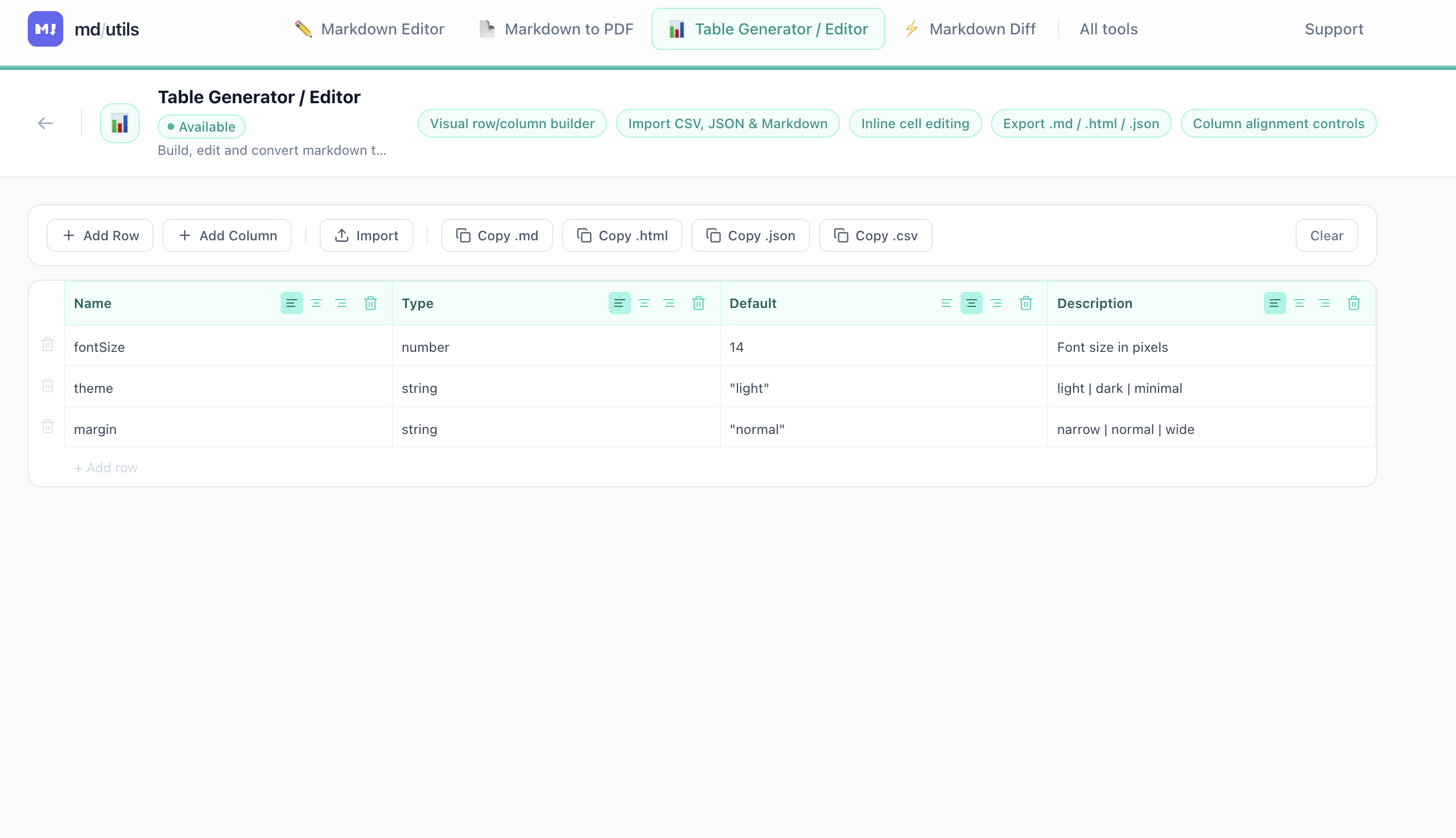
Task: Toggle center alignment on the Description column
Action: 1300,303
